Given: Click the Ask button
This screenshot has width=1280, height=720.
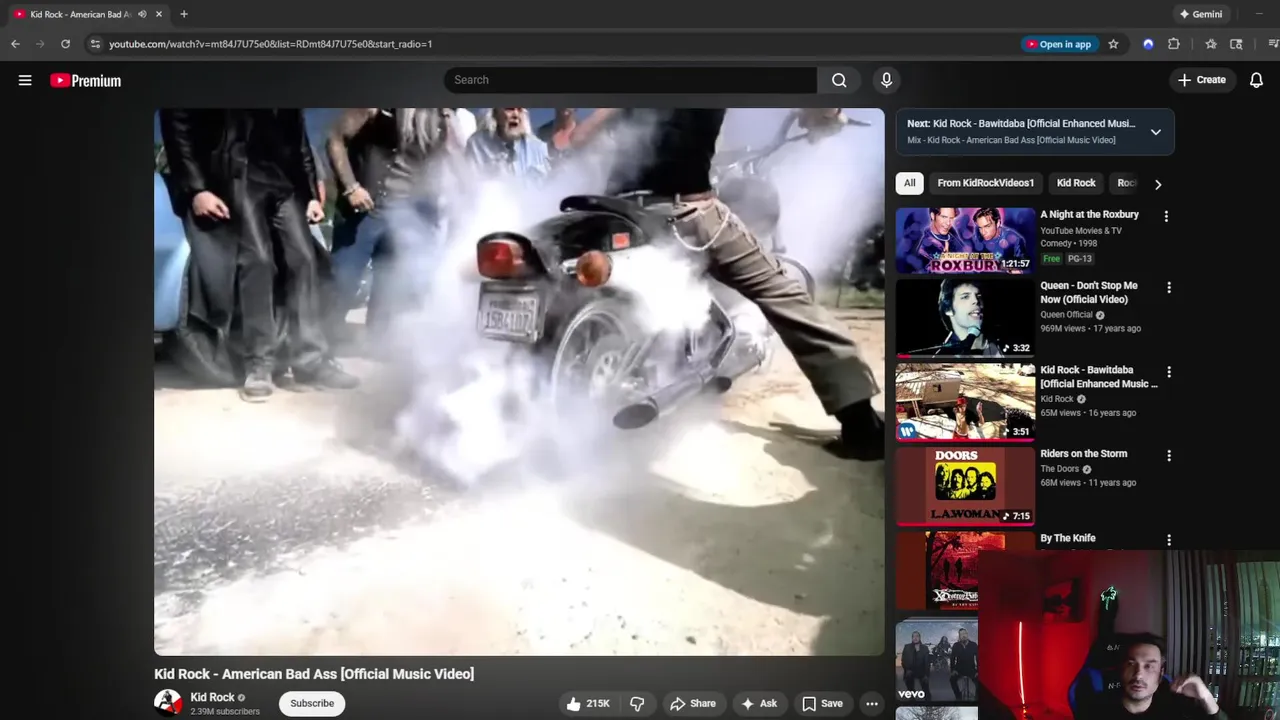Looking at the screenshot, I should pos(759,704).
